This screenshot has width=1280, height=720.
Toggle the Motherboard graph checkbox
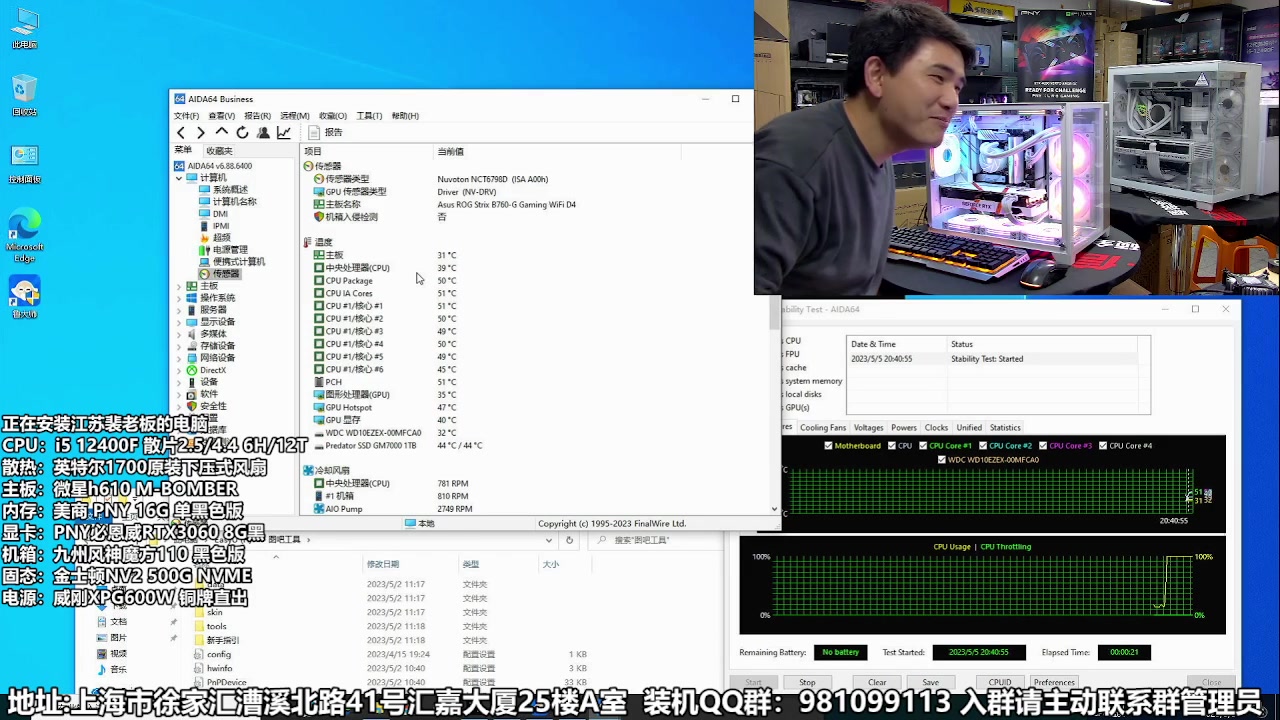click(x=828, y=446)
